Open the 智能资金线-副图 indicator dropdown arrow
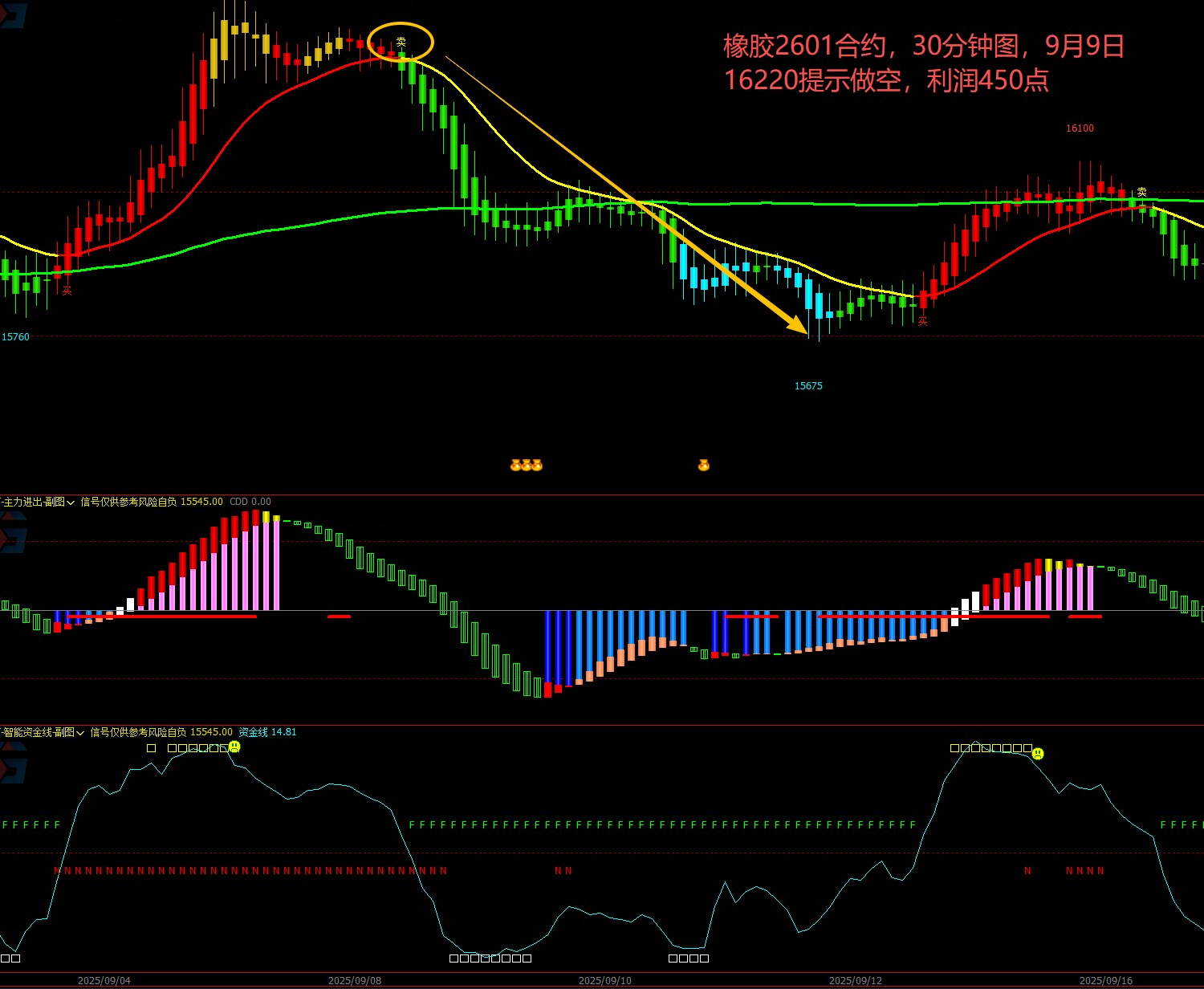 pos(80,733)
